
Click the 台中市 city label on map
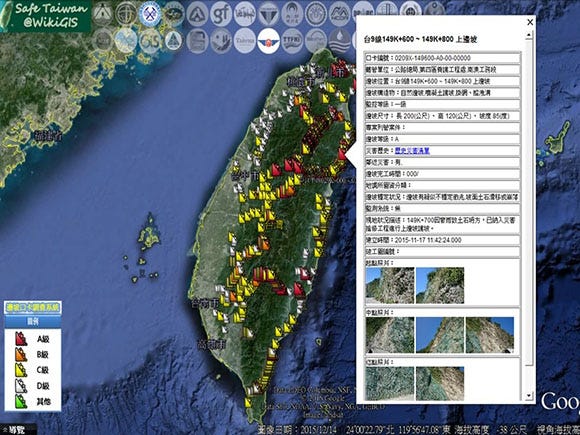(x=245, y=176)
